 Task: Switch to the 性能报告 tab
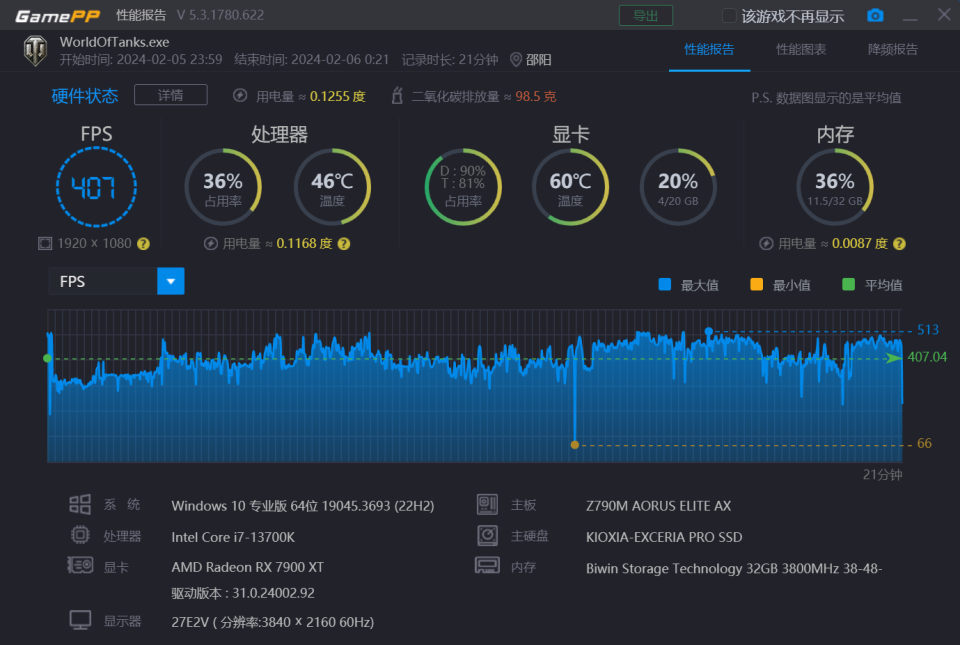(709, 50)
